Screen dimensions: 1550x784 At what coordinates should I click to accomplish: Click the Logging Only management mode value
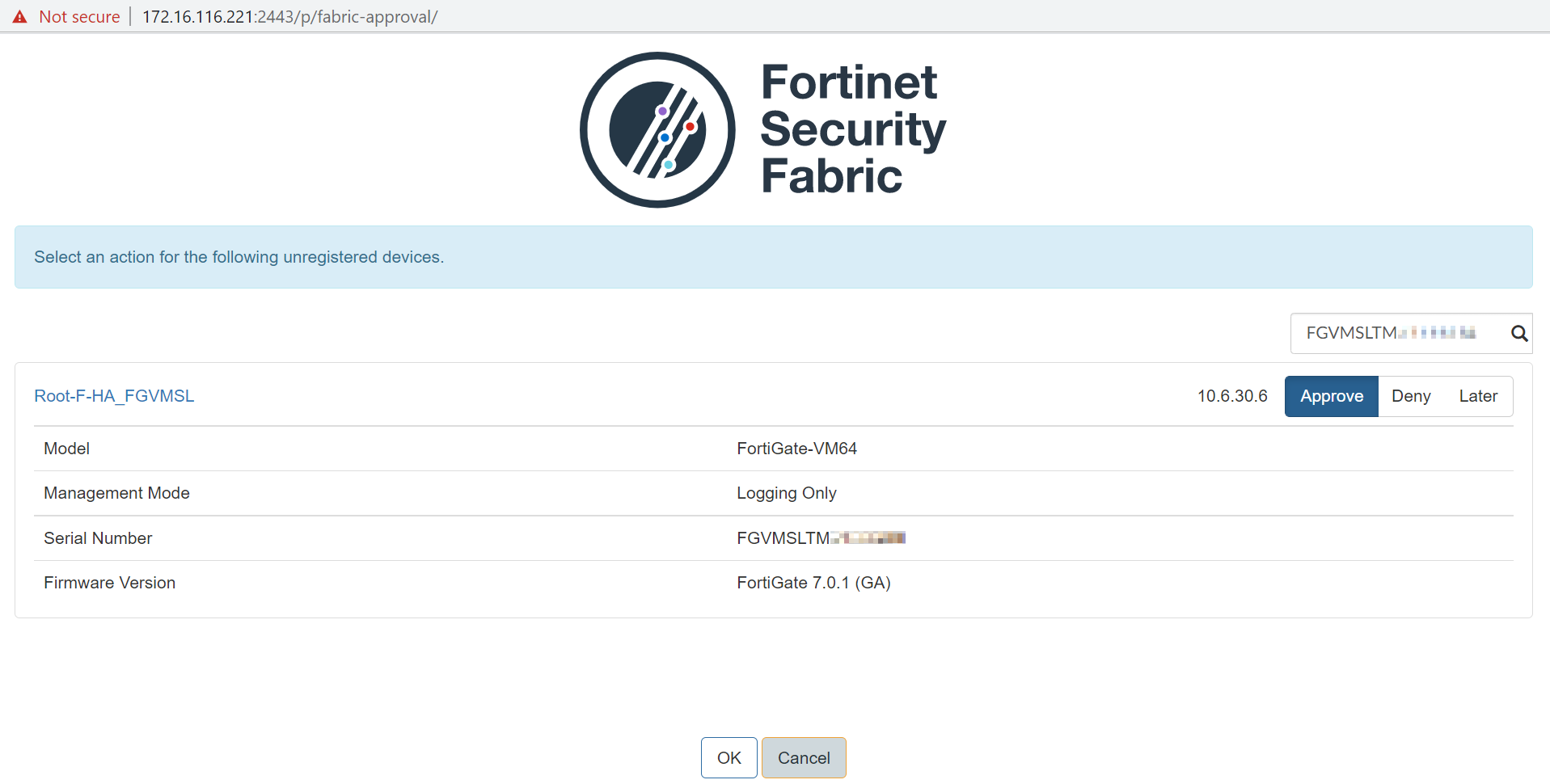786,493
